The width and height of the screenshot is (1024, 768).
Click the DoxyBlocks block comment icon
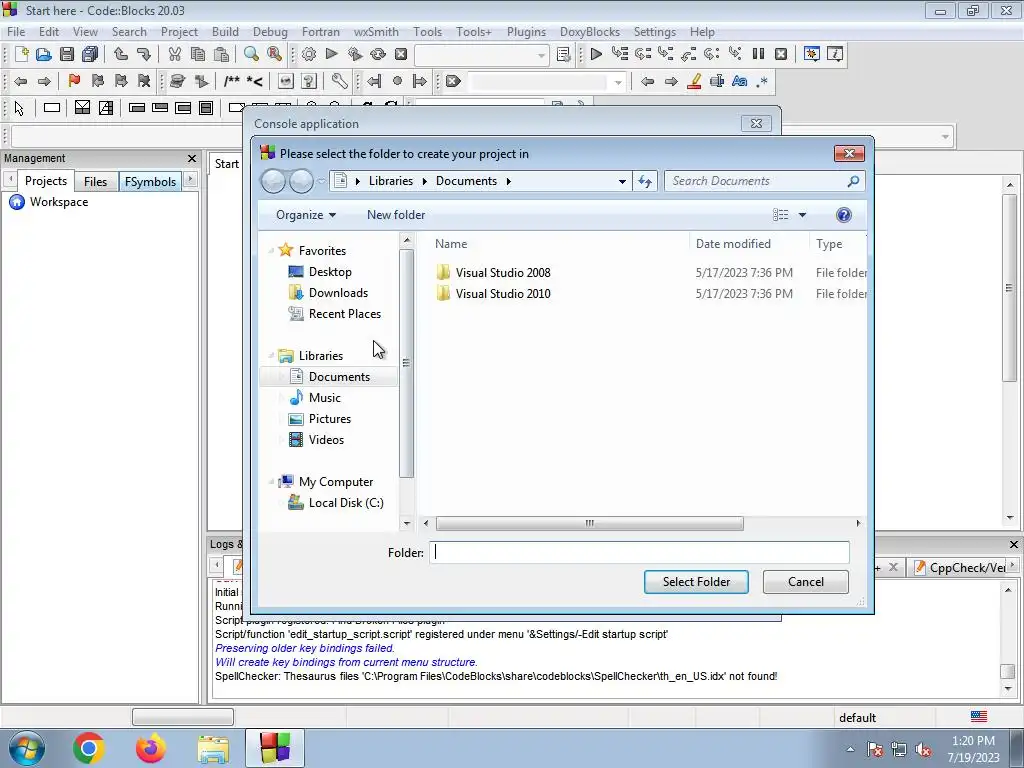tap(232, 82)
